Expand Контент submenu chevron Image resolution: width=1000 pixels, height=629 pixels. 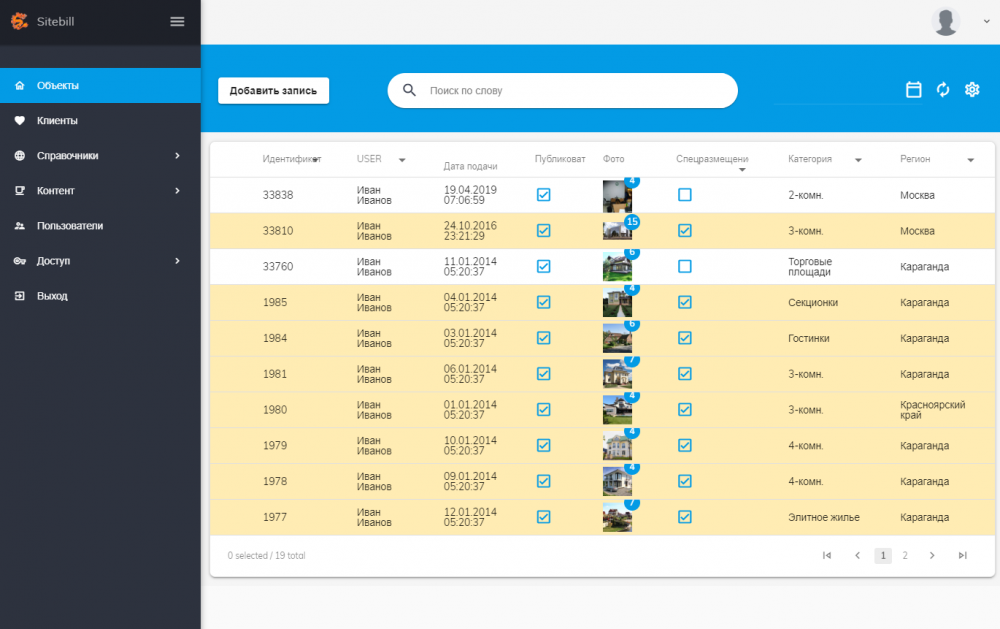pos(177,191)
